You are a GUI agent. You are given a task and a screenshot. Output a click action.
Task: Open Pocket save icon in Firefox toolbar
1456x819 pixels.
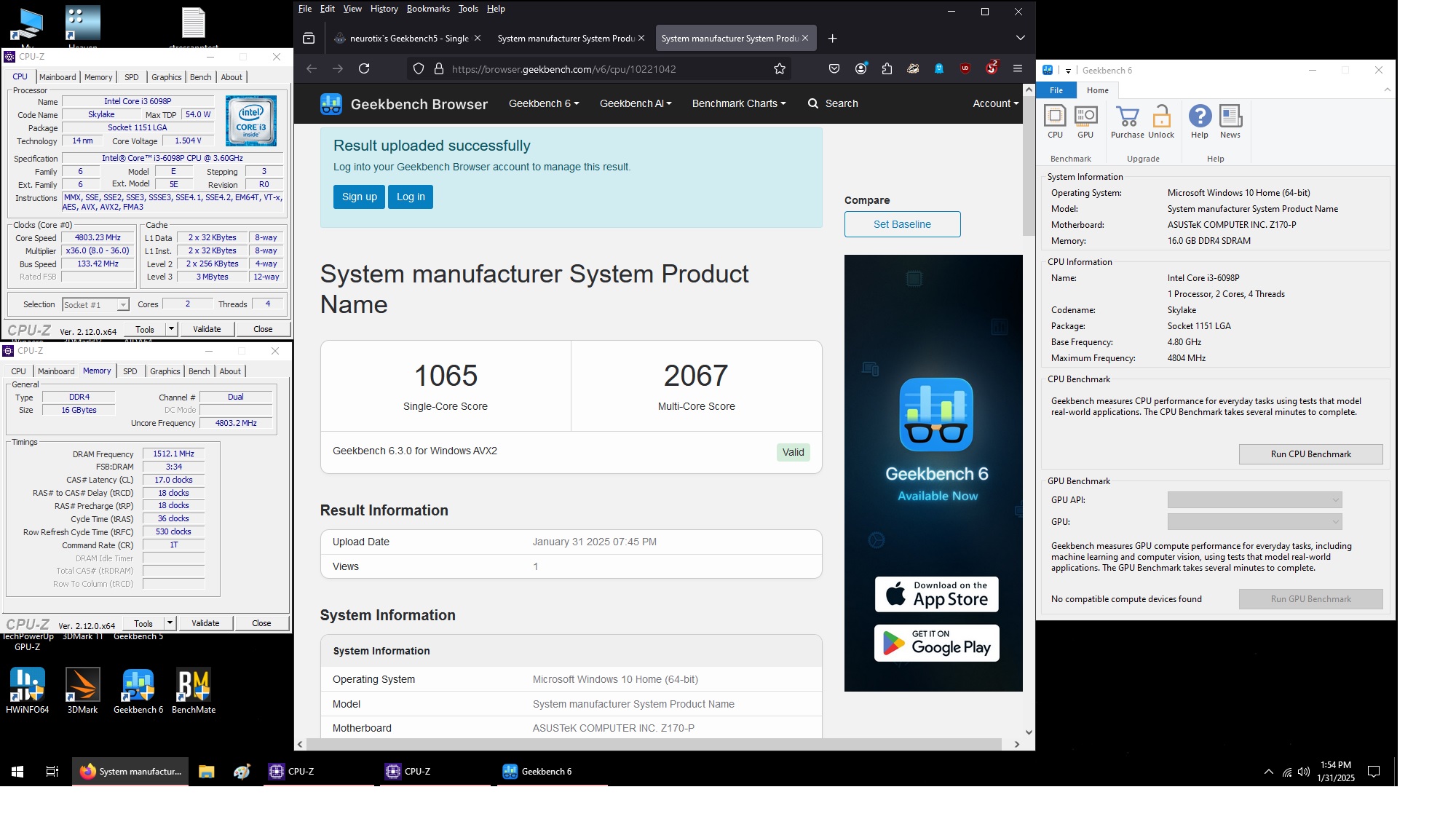pyautogui.click(x=834, y=68)
